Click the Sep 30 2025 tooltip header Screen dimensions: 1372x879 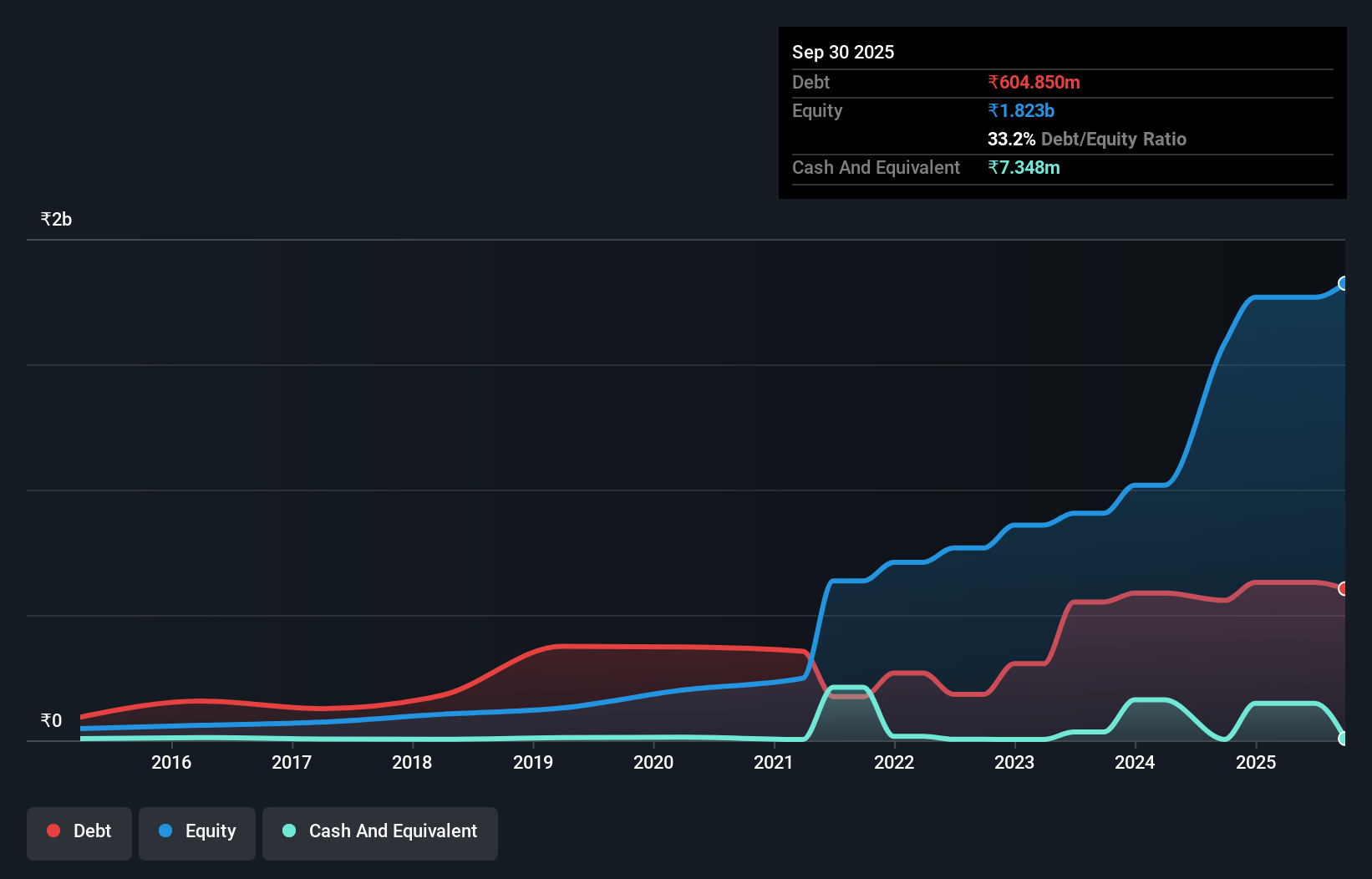pyautogui.click(x=843, y=52)
